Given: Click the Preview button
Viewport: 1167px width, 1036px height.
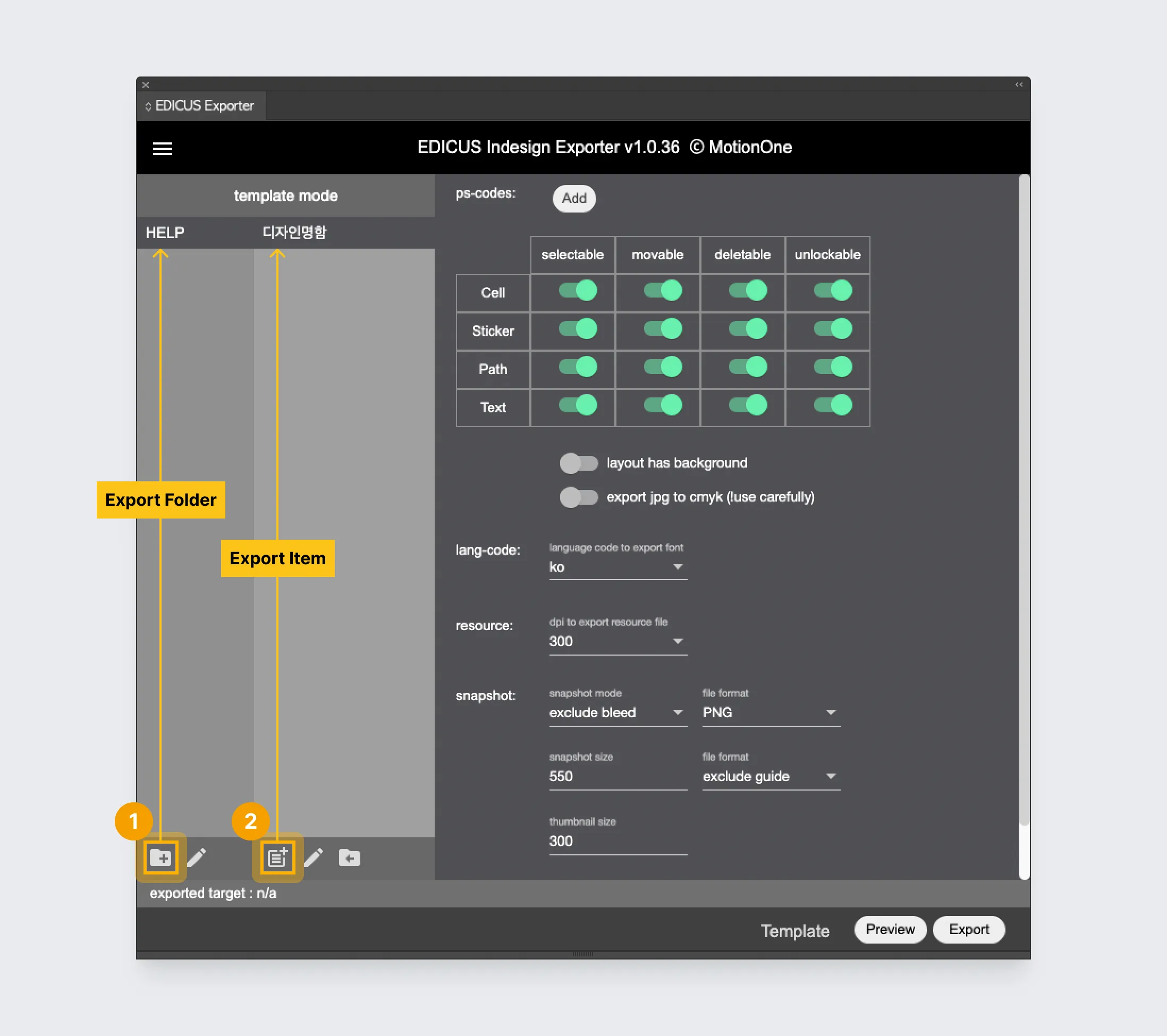Looking at the screenshot, I should [890, 930].
